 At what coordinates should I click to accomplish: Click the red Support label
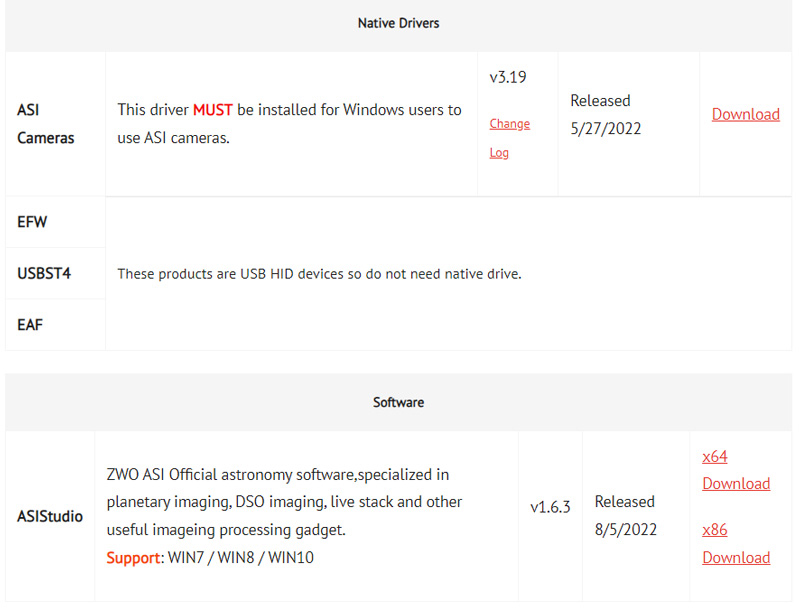pyautogui.click(x=133, y=558)
